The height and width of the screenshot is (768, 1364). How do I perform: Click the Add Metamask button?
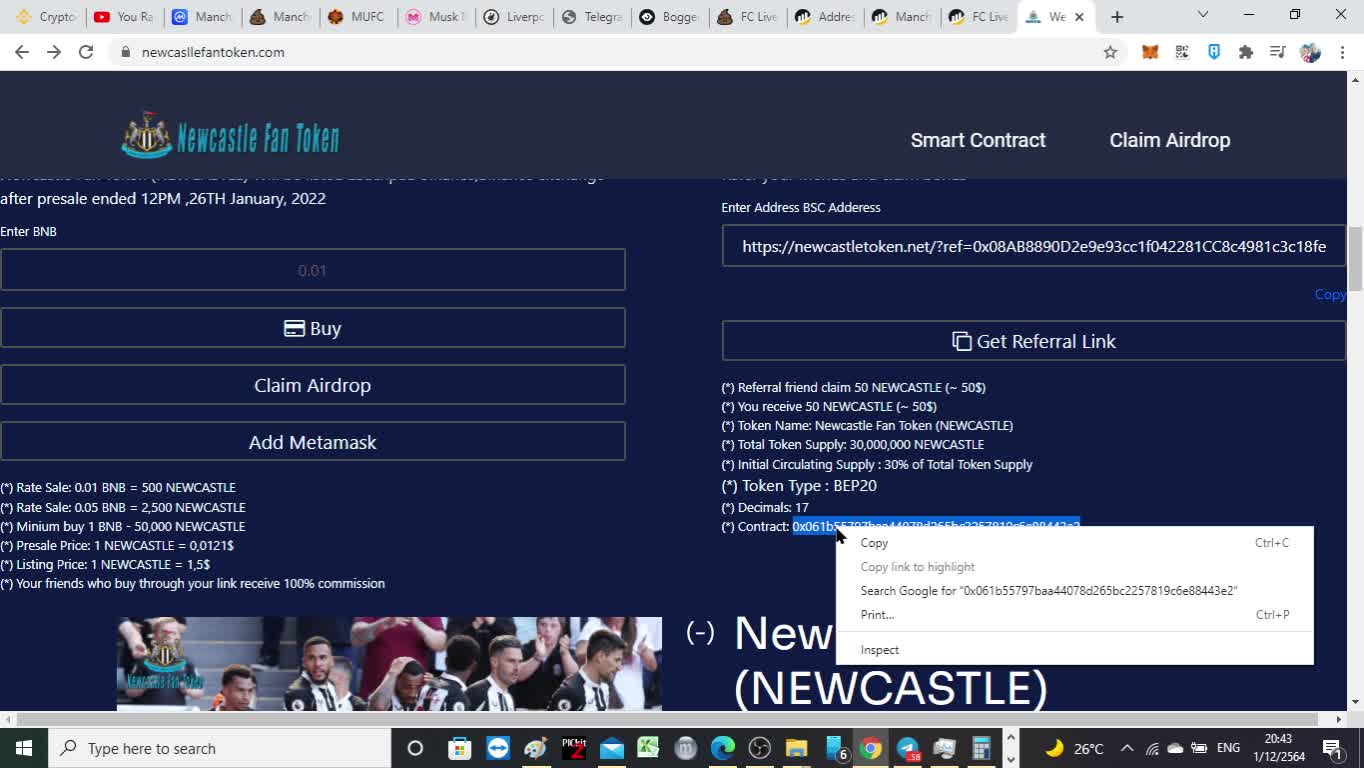pos(313,442)
